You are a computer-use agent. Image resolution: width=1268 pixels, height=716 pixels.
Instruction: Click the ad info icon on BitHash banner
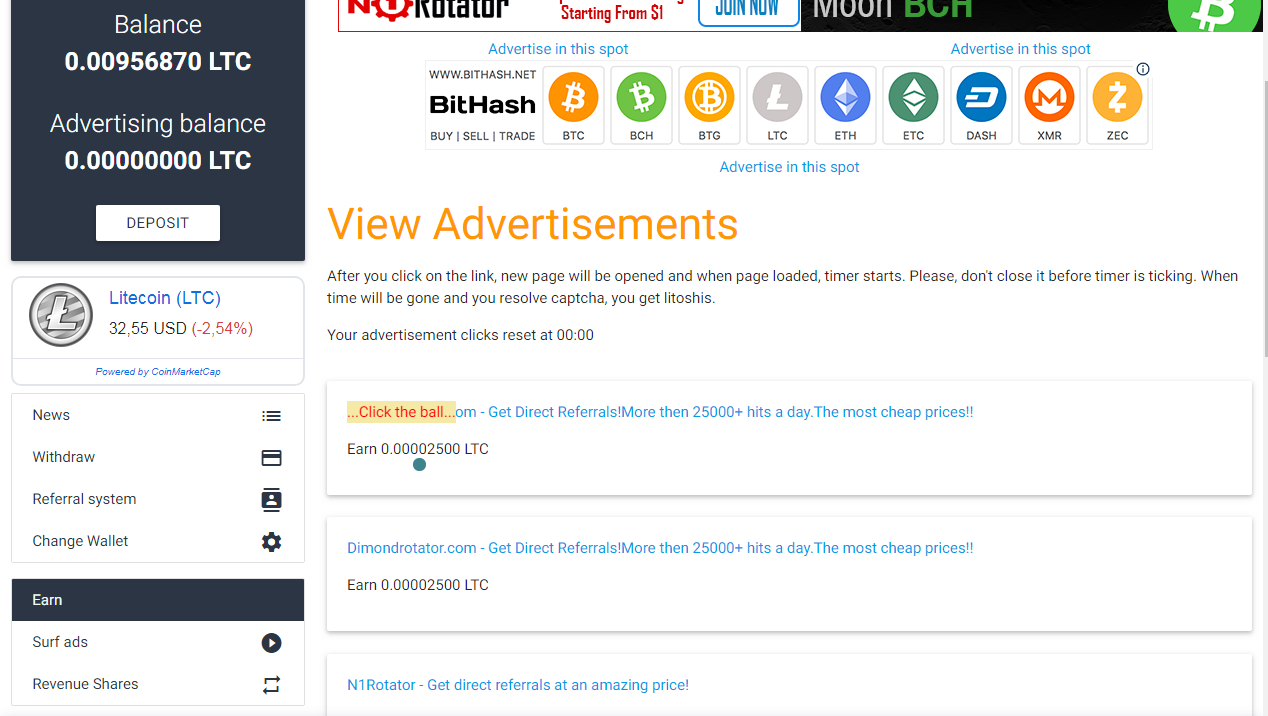point(1143,69)
